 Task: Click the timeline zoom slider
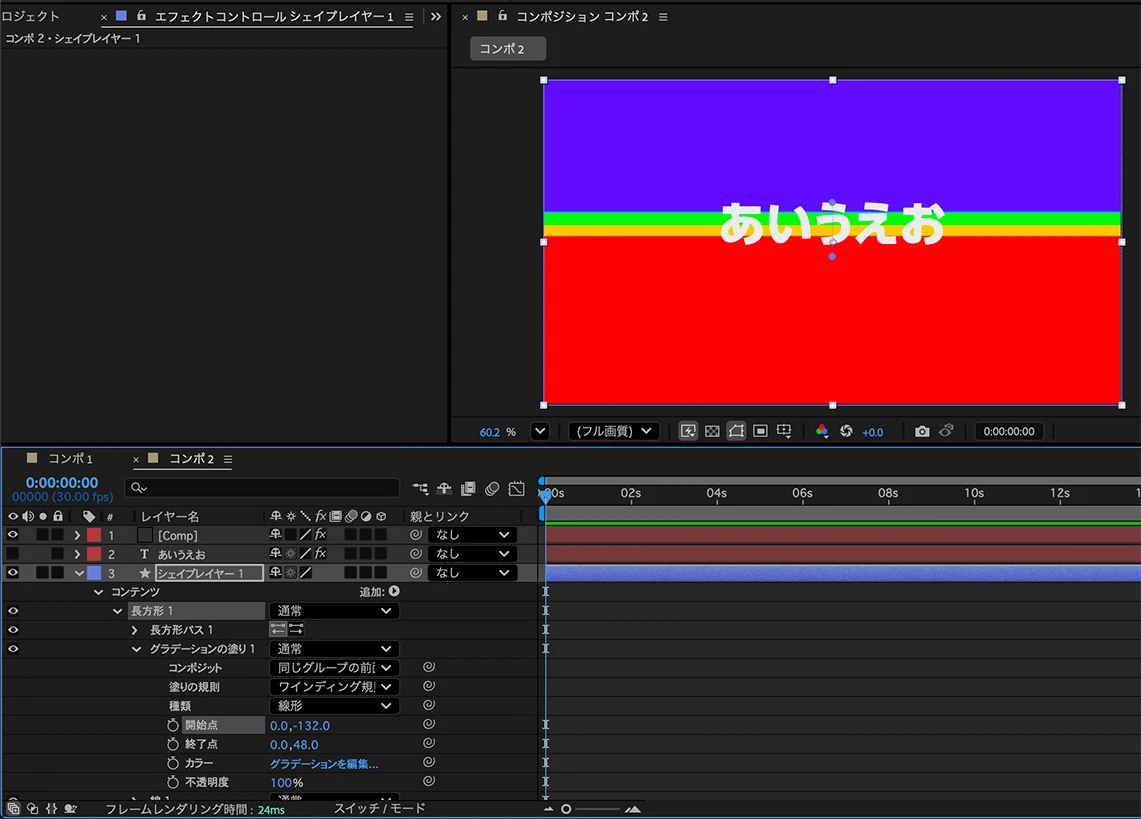coord(591,809)
